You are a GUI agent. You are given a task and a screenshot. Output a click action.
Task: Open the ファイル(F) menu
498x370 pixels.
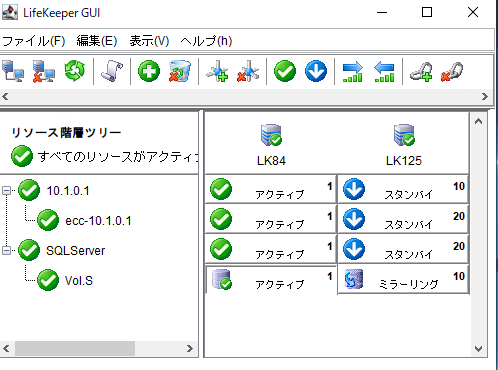pyautogui.click(x=34, y=41)
